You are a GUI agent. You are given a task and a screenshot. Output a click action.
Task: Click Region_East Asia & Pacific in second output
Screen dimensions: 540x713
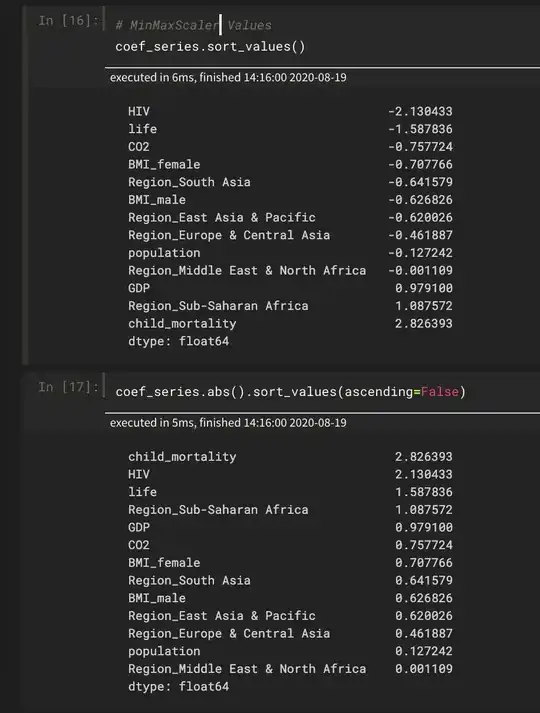pos(222,616)
